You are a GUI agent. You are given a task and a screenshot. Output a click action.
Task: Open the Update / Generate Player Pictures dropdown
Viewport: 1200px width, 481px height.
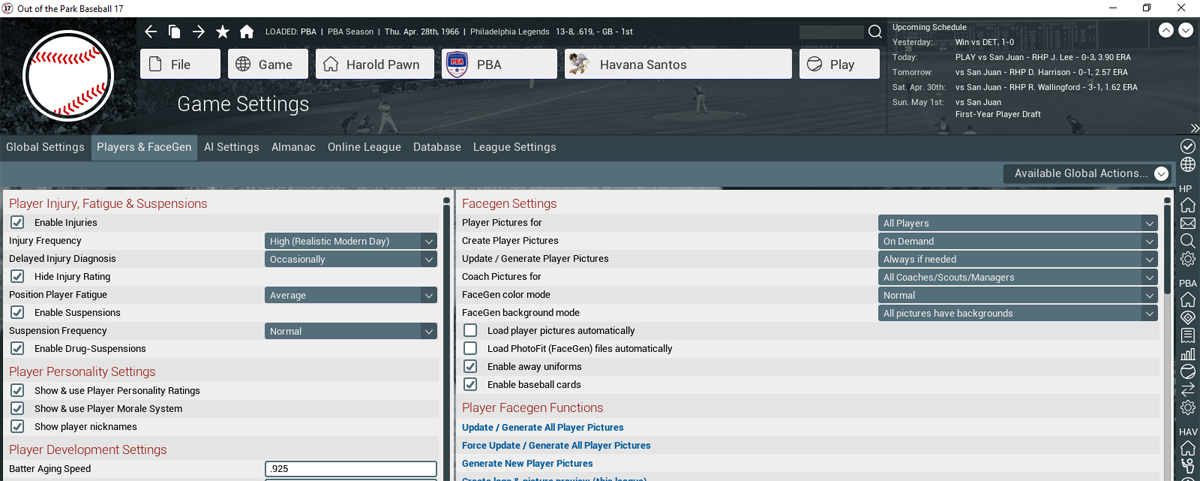(1018, 259)
